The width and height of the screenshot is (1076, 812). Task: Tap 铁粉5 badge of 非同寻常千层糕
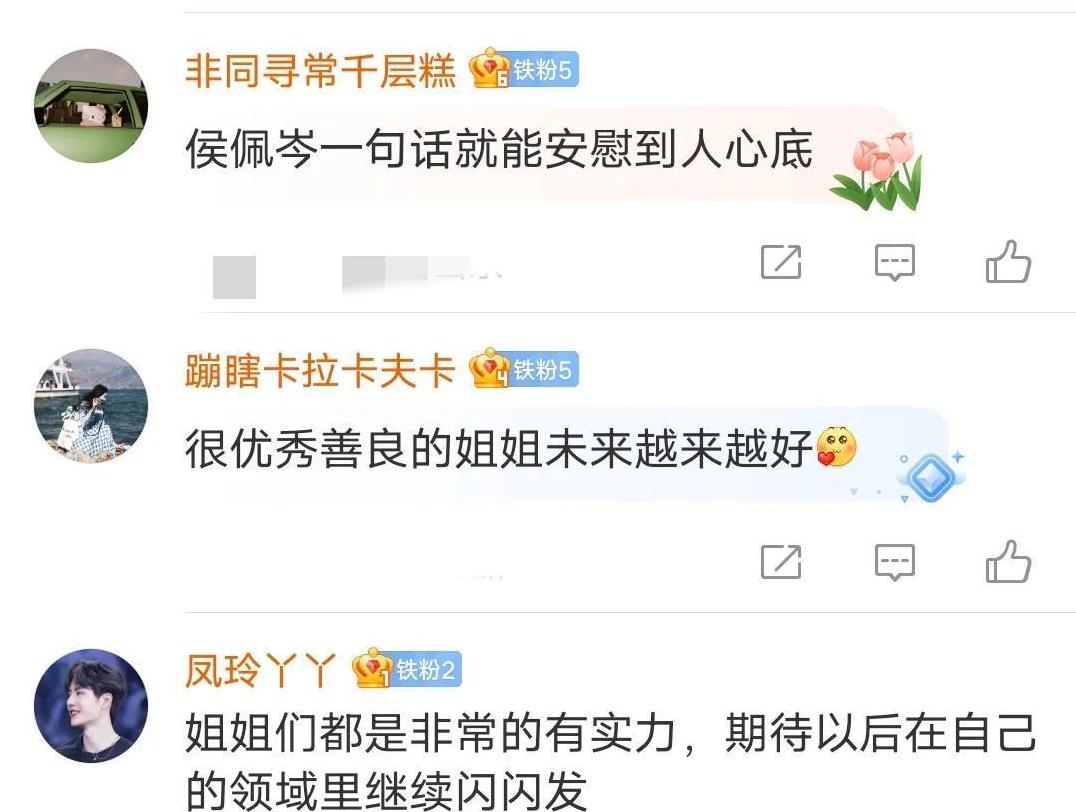click(543, 70)
